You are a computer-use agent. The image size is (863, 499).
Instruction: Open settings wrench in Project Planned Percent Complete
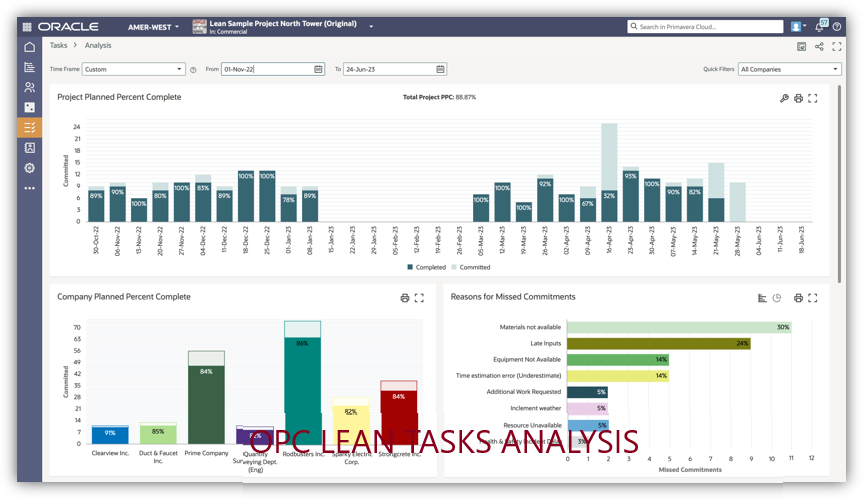coord(784,98)
